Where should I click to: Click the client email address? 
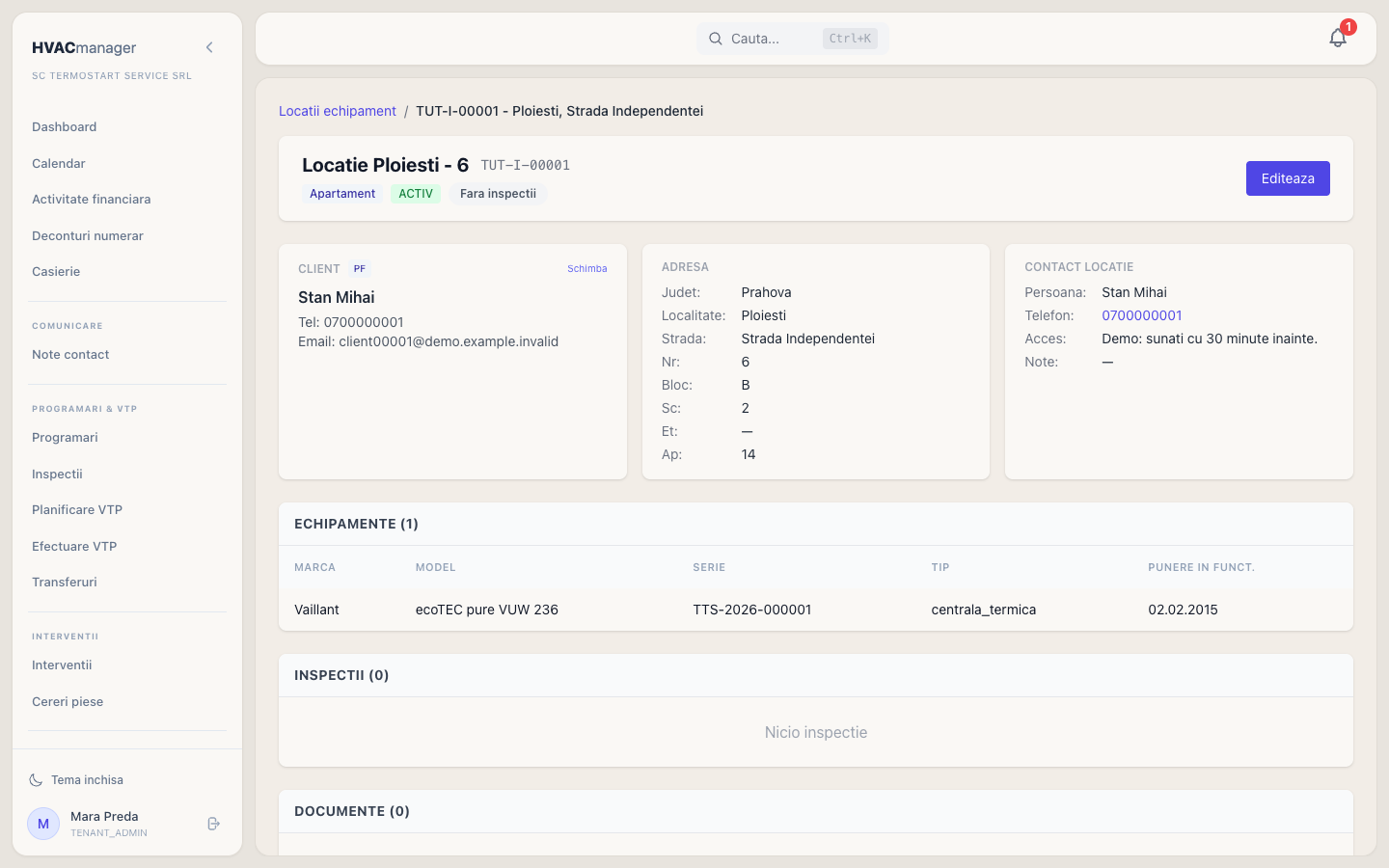click(x=449, y=341)
